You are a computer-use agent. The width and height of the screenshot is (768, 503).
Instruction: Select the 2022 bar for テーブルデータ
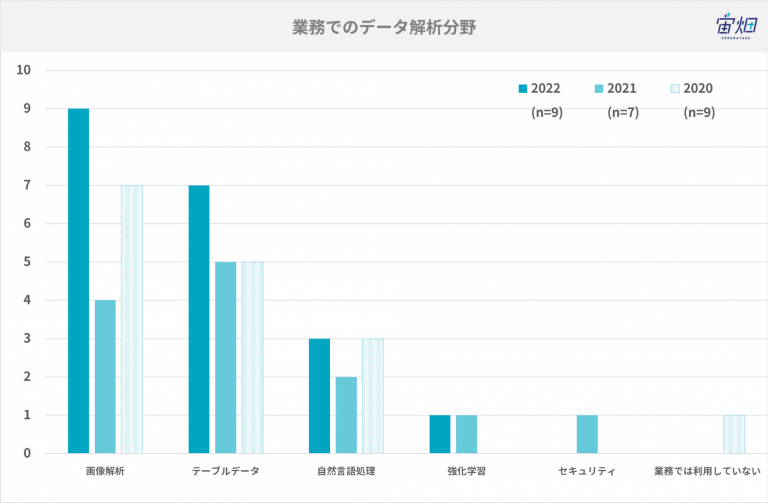click(199, 319)
